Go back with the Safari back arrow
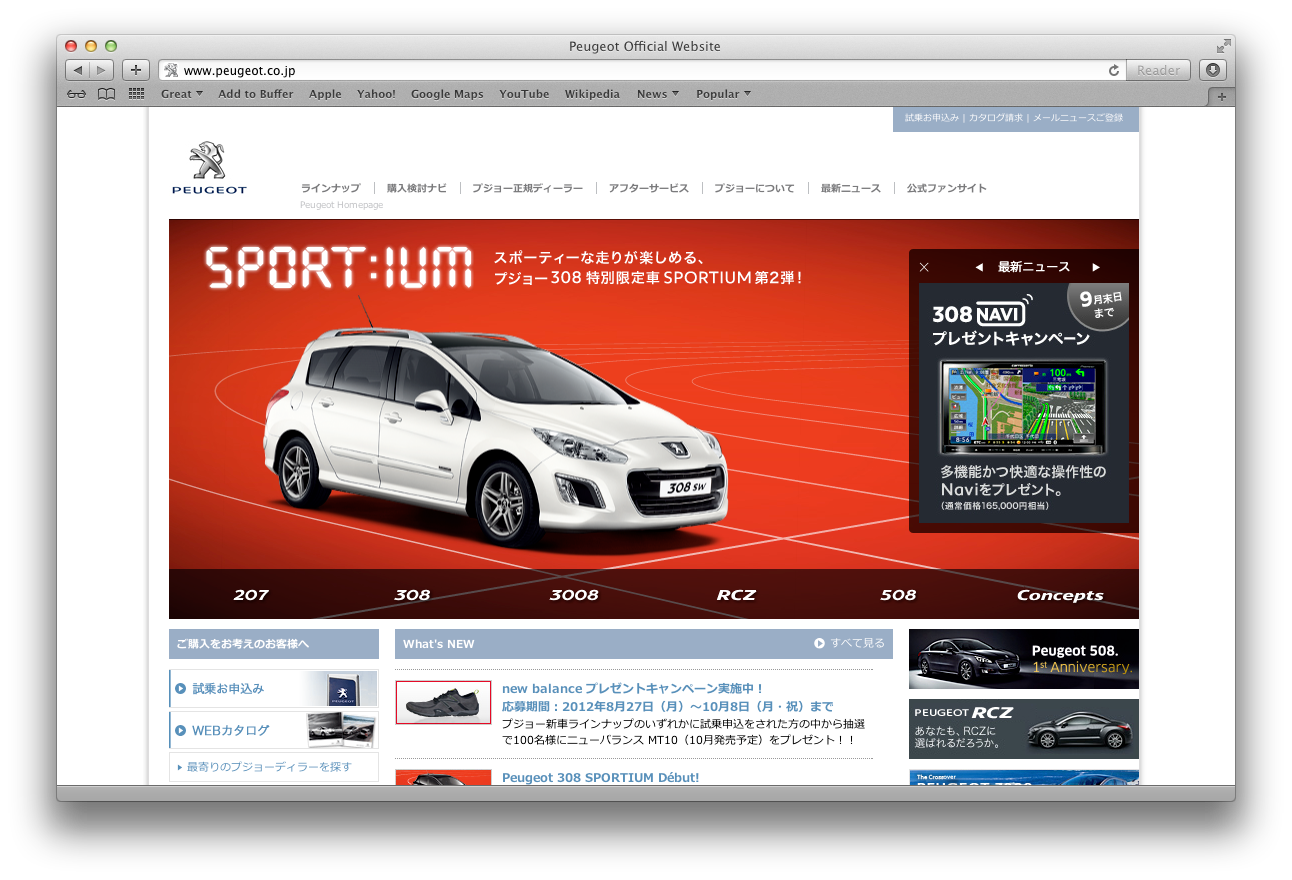The width and height of the screenshot is (1292, 880). [x=78, y=70]
